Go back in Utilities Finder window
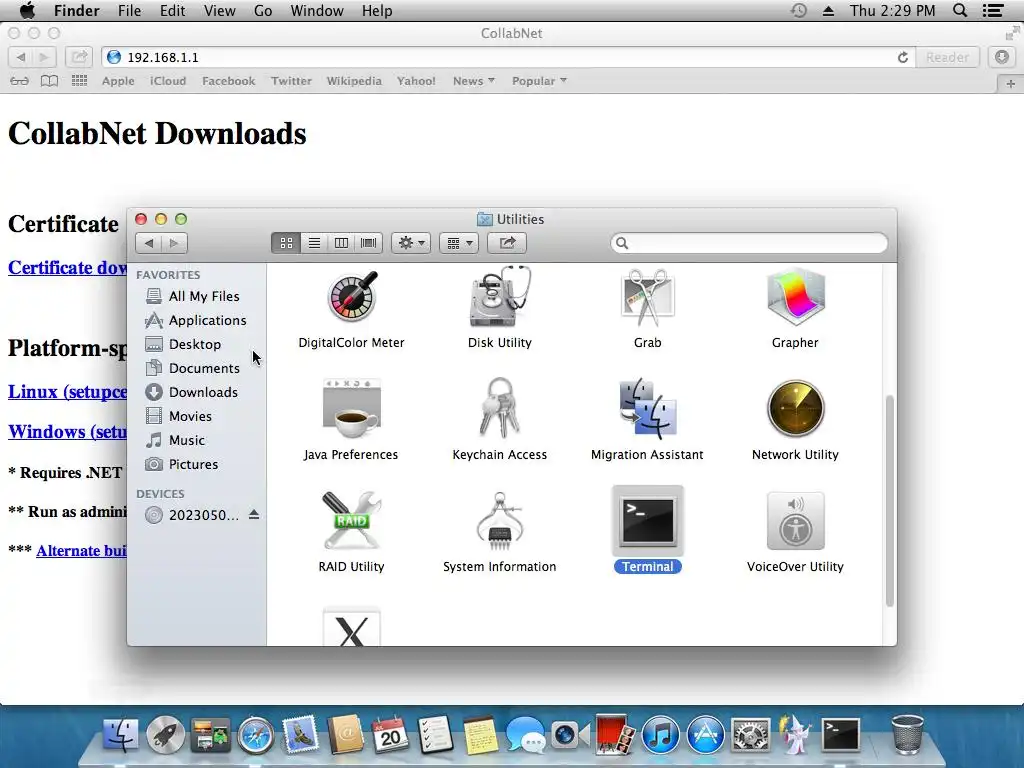Image resolution: width=1024 pixels, height=768 pixels. click(149, 243)
